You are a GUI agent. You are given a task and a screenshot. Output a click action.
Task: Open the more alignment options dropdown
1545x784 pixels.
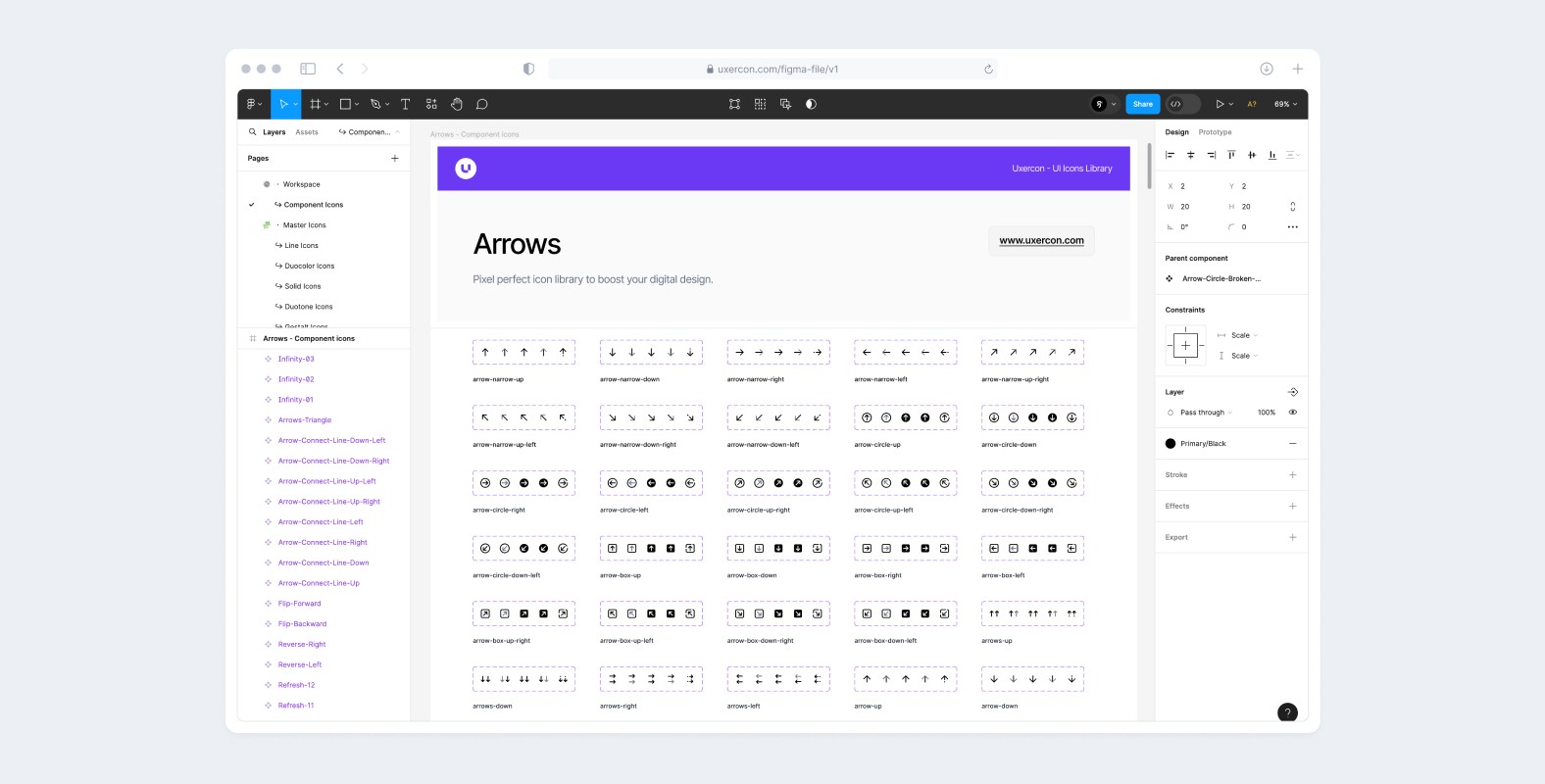pyautogui.click(x=1293, y=155)
